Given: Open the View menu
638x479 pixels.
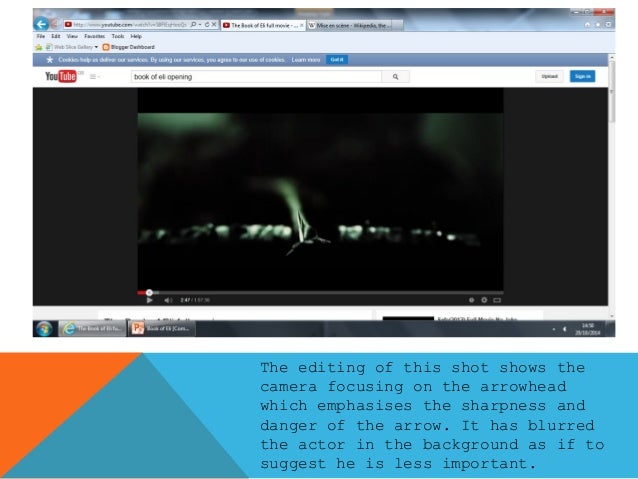Looking at the screenshot, I should pos(72,36).
